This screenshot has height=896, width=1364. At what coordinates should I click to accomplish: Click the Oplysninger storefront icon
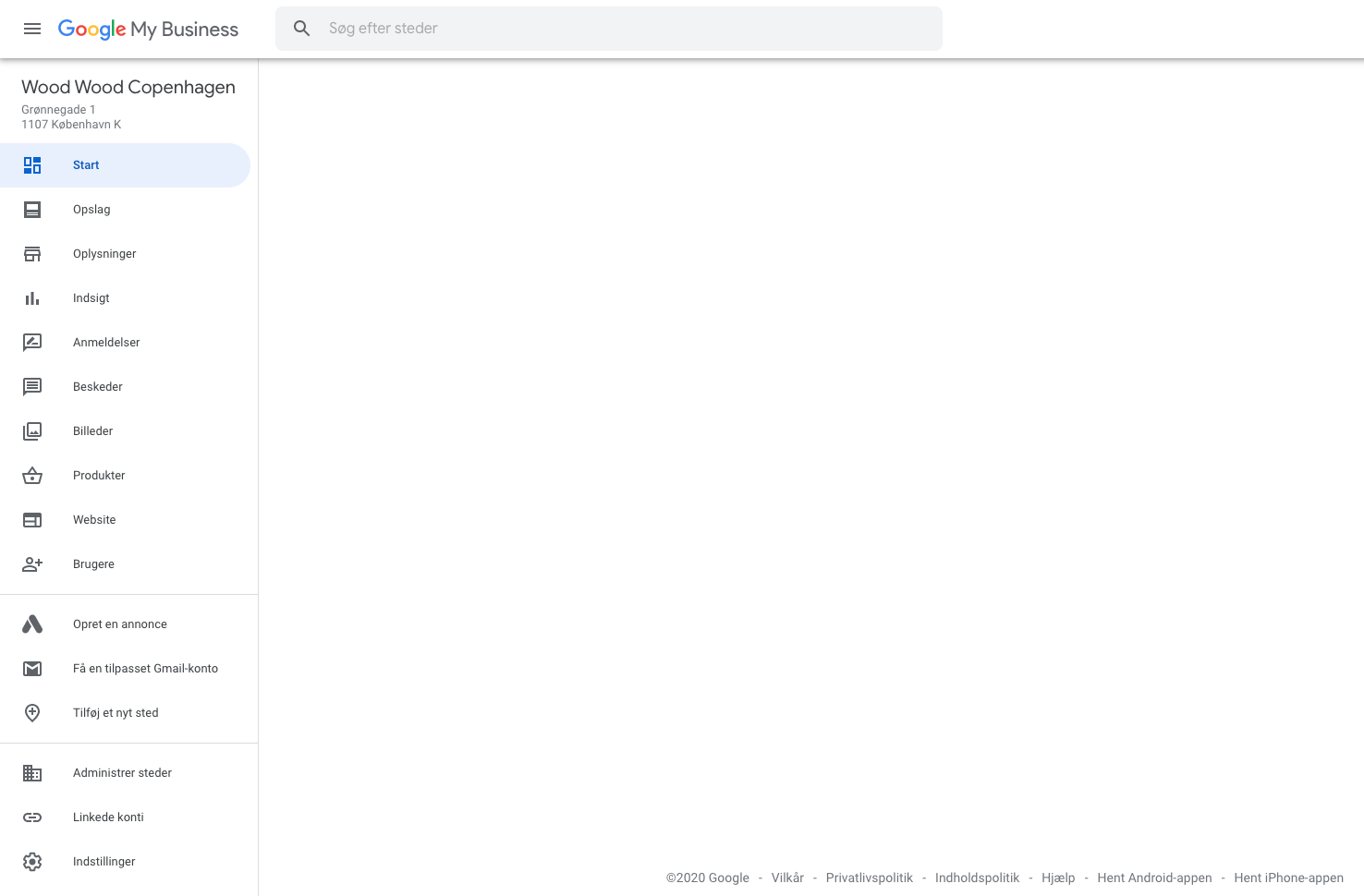(x=32, y=254)
